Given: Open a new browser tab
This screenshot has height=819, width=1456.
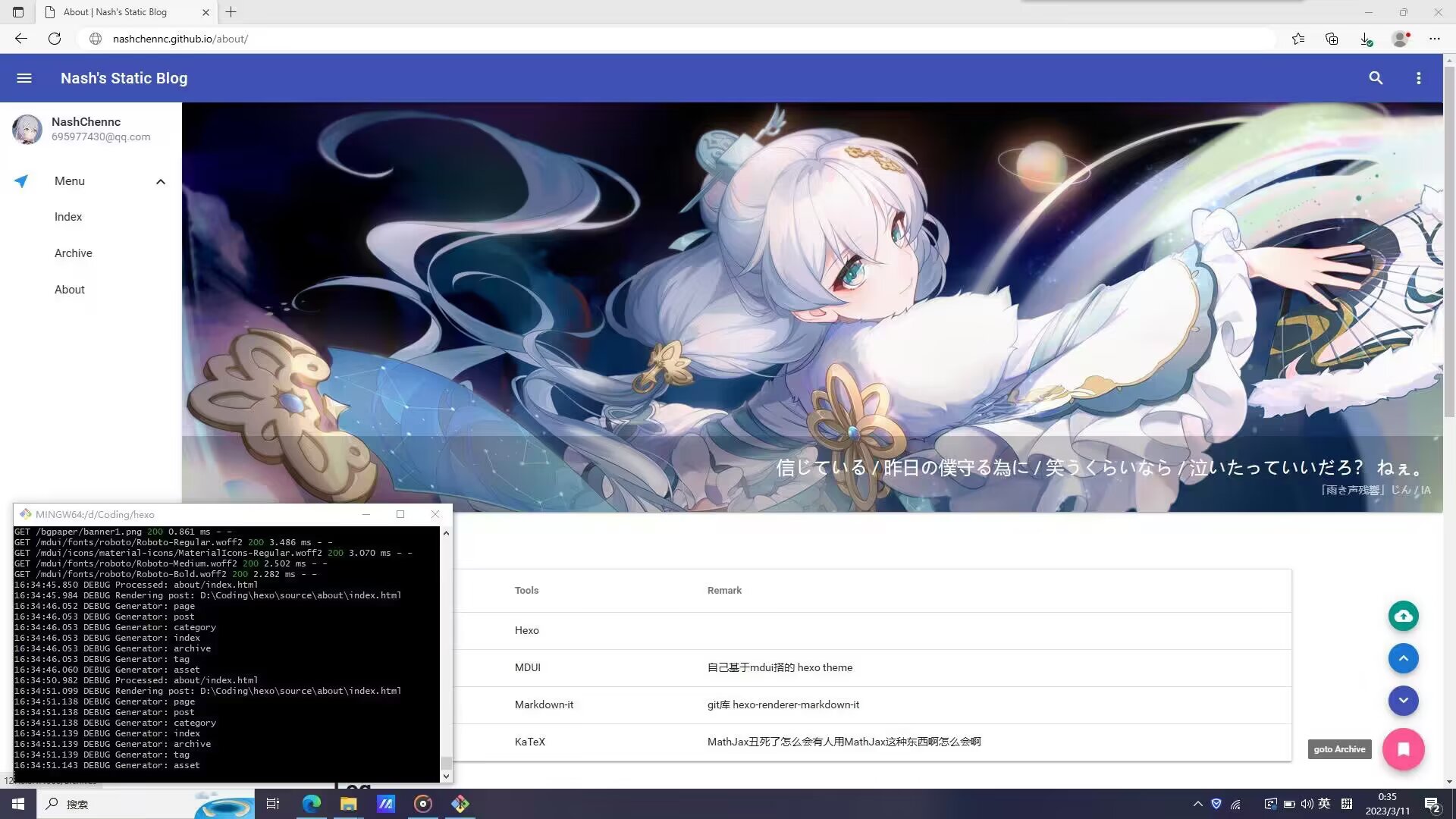Looking at the screenshot, I should (231, 12).
